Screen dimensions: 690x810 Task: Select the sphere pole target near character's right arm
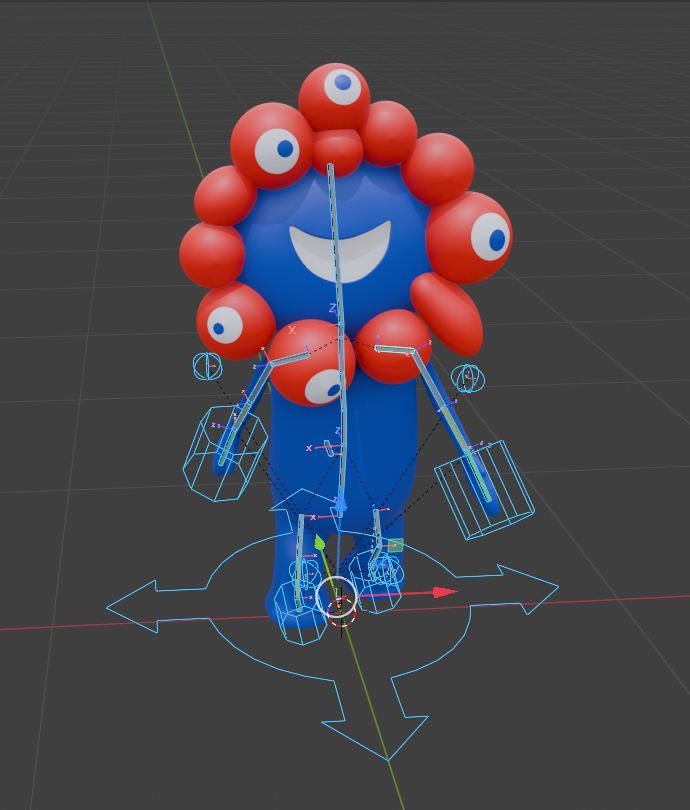click(x=208, y=366)
